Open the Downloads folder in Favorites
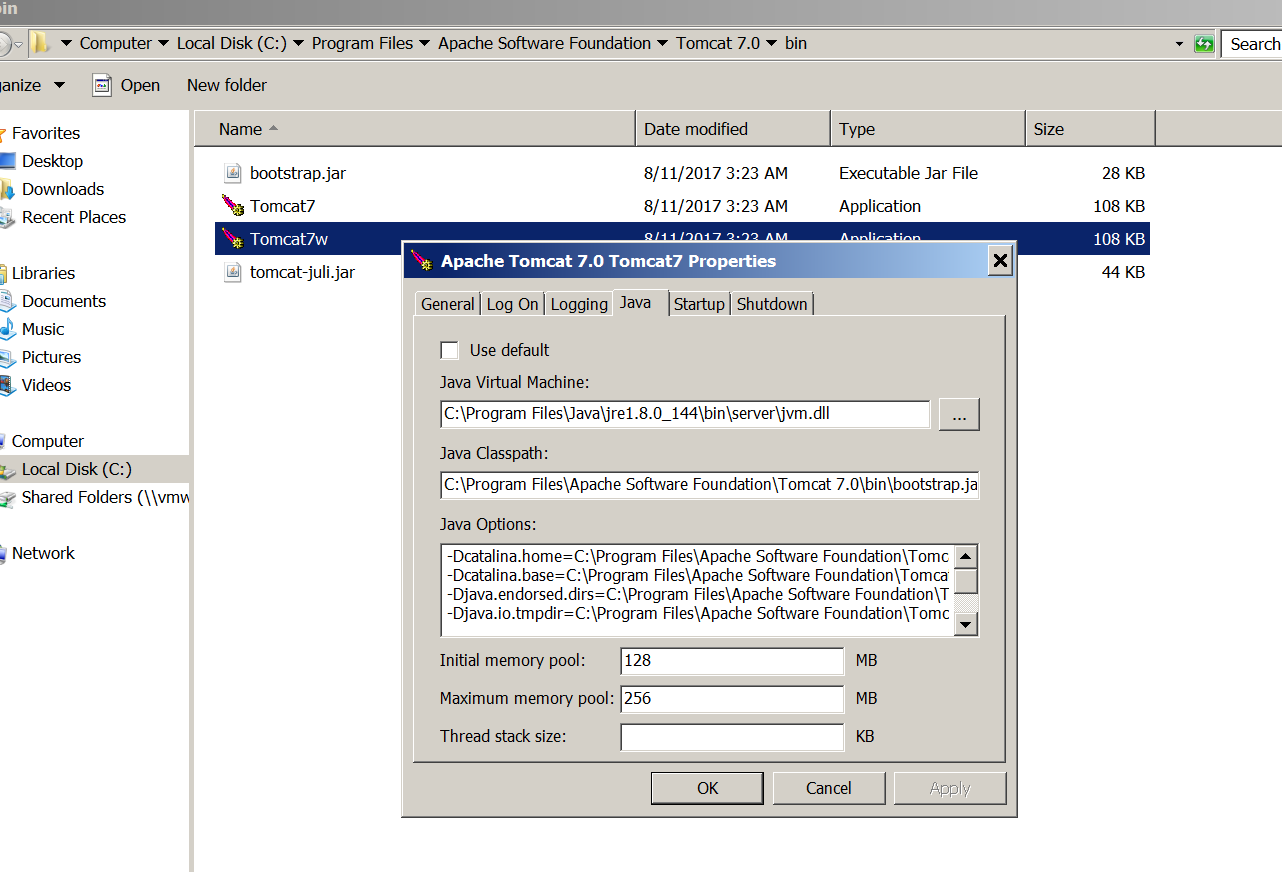This screenshot has height=872, width=1282. click(x=63, y=189)
